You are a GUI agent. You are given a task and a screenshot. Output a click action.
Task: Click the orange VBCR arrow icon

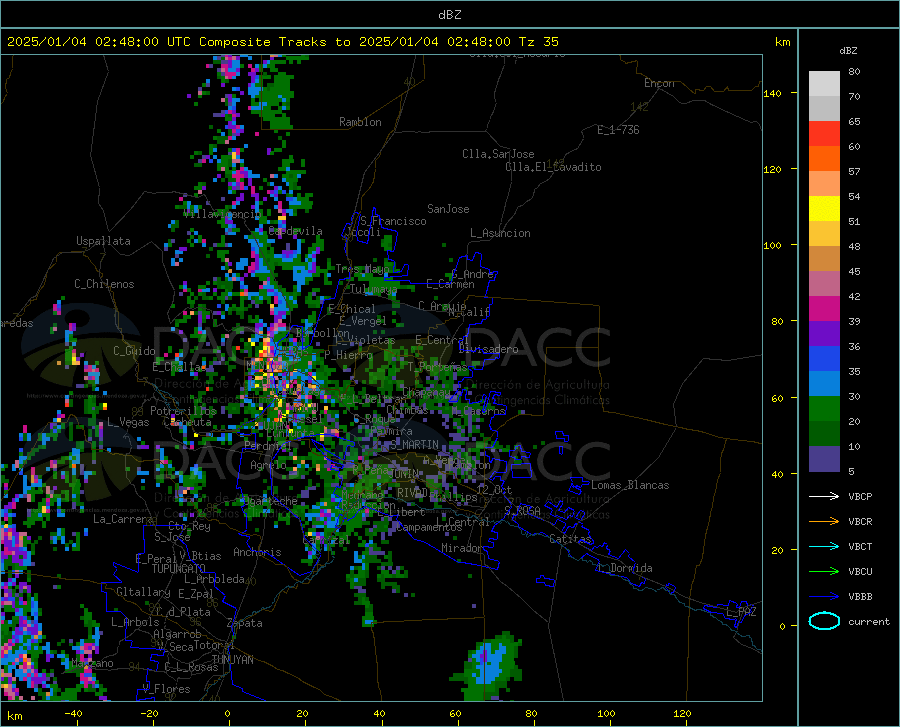[824, 521]
